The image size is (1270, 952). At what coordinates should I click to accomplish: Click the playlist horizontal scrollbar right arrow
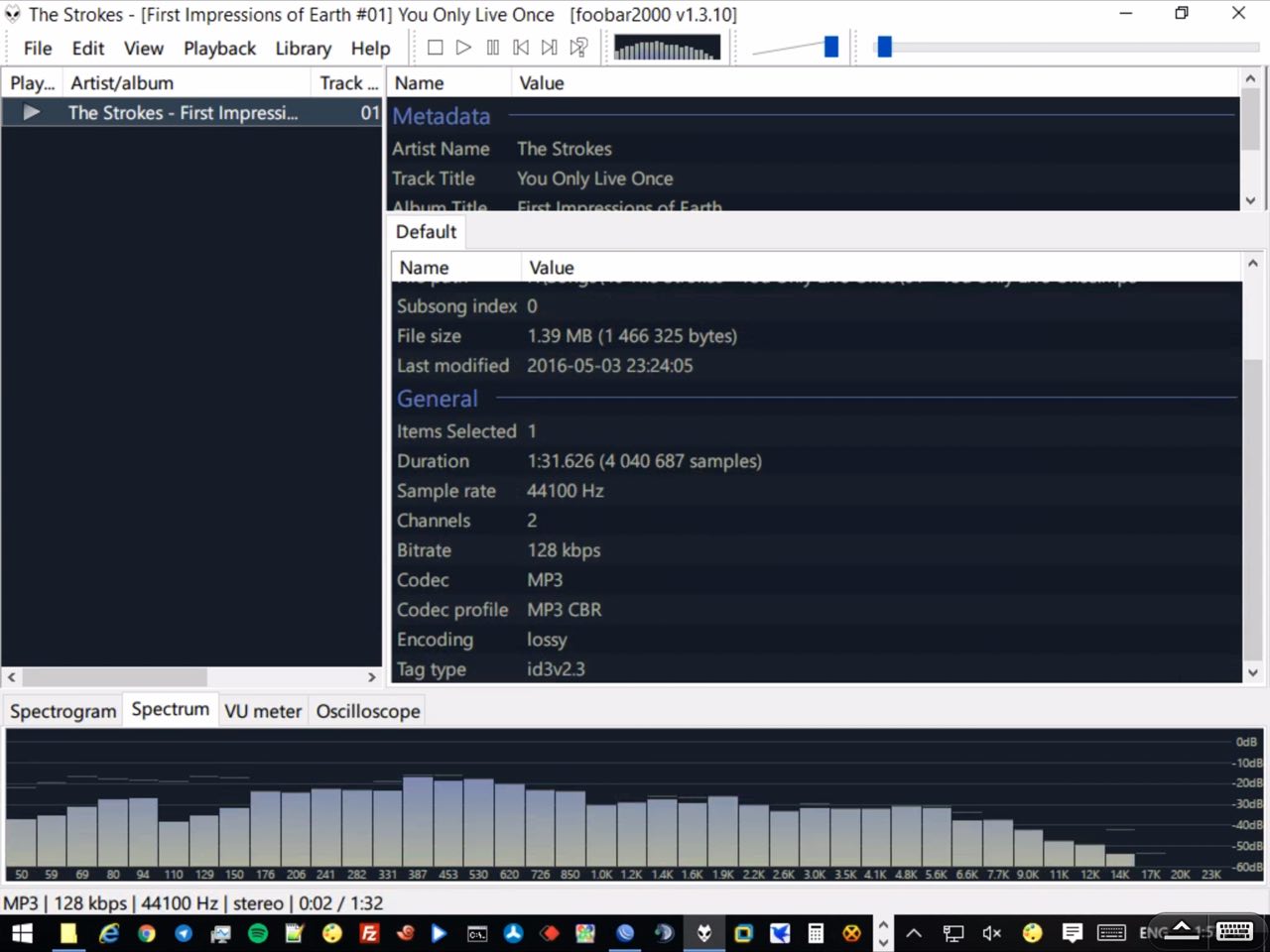372,677
